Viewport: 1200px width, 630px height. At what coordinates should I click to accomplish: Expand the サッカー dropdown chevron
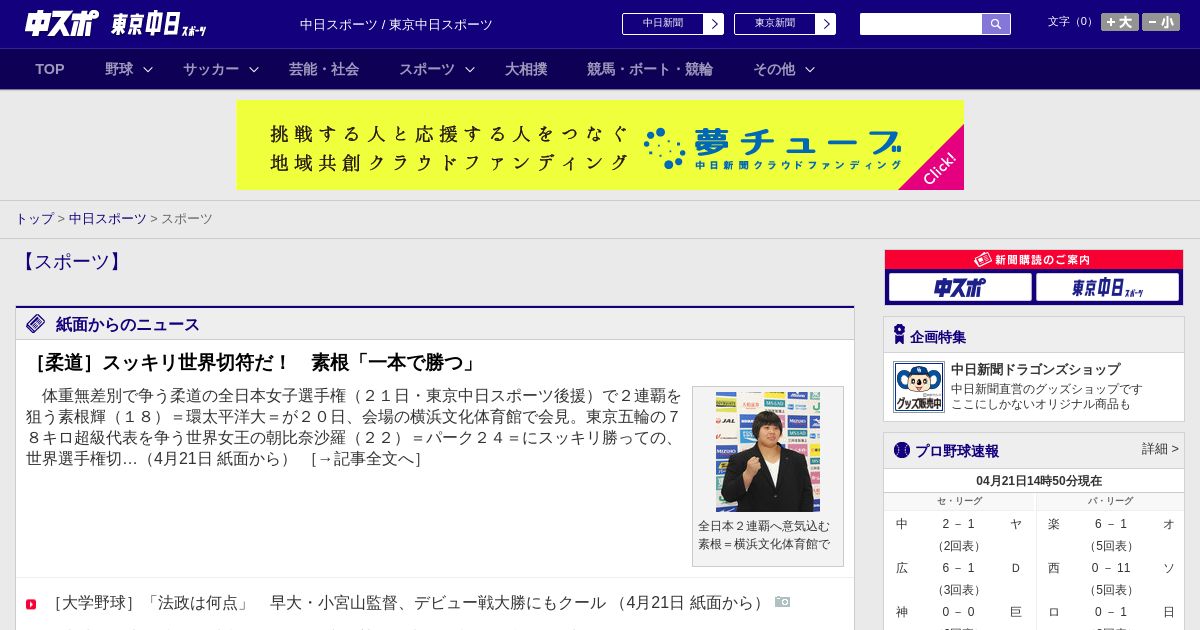tap(254, 70)
